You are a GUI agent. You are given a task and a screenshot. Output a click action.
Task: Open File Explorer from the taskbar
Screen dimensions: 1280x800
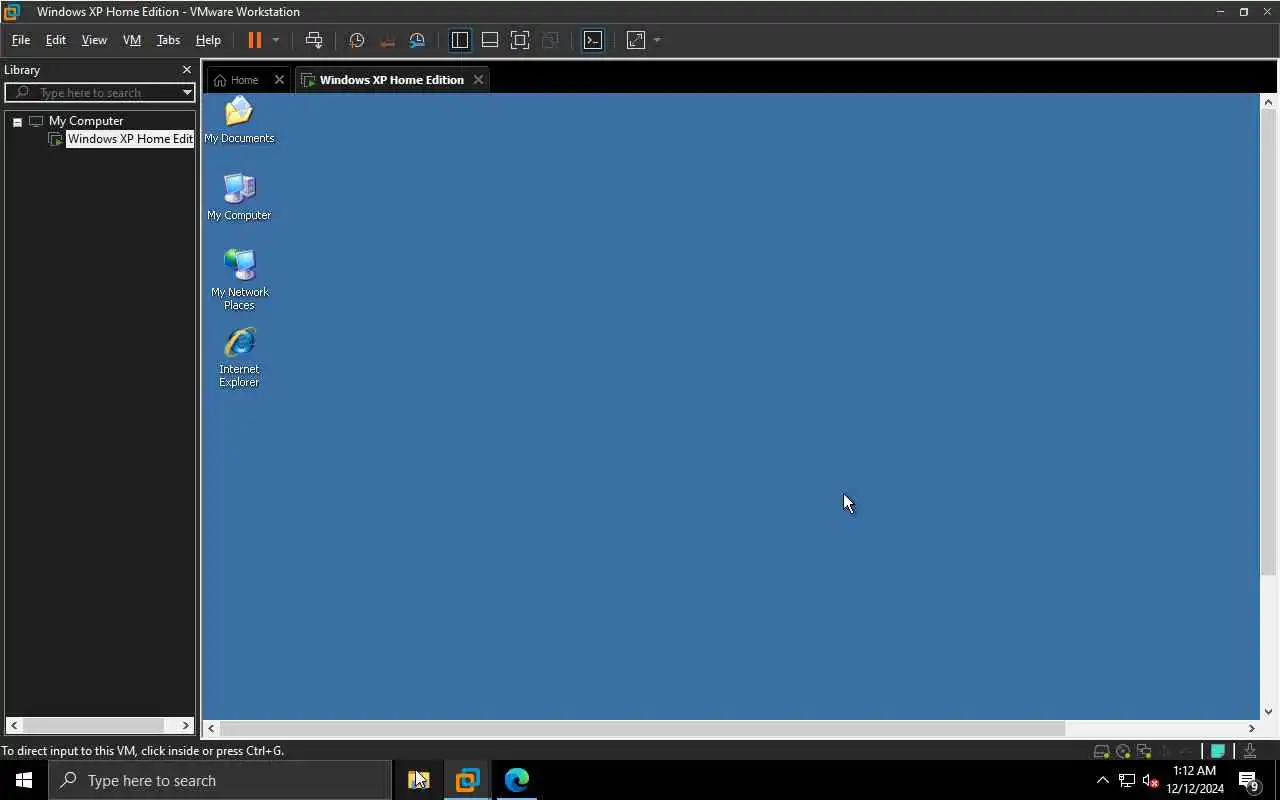pyautogui.click(x=418, y=780)
